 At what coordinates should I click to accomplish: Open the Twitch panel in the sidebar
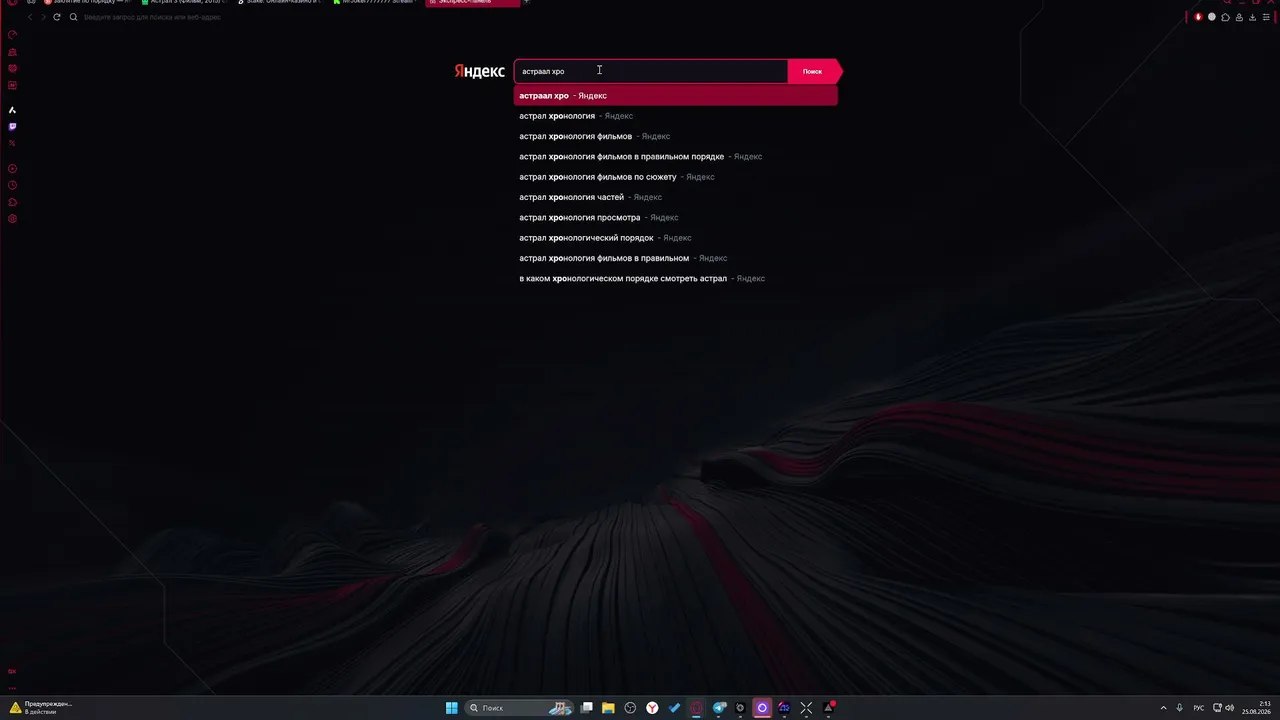[12, 127]
